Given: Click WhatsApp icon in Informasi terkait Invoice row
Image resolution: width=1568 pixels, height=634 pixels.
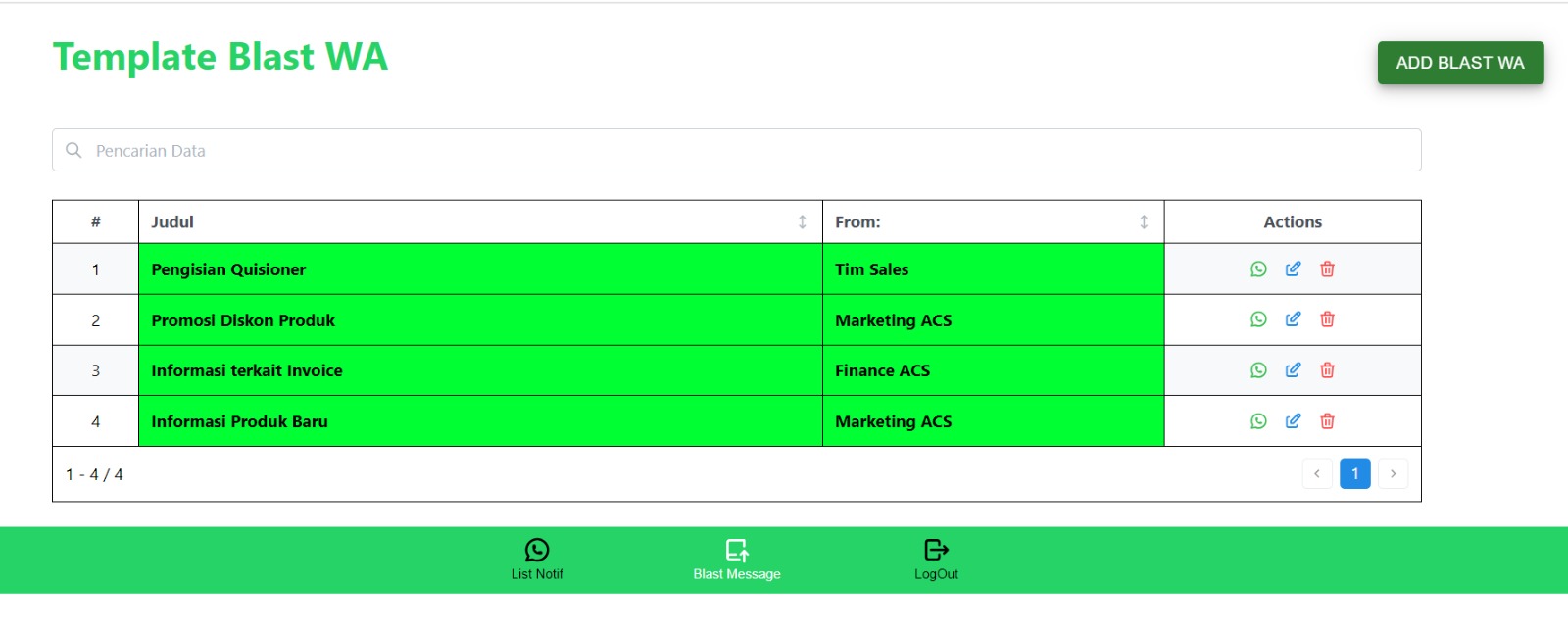Looking at the screenshot, I should [x=1258, y=370].
